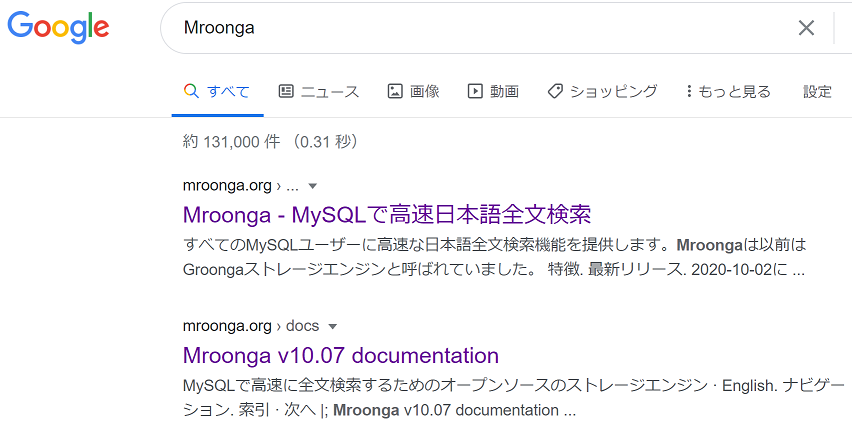Click the Google logo
The width and height of the screenshot is (852, 431).
[58, 27]
